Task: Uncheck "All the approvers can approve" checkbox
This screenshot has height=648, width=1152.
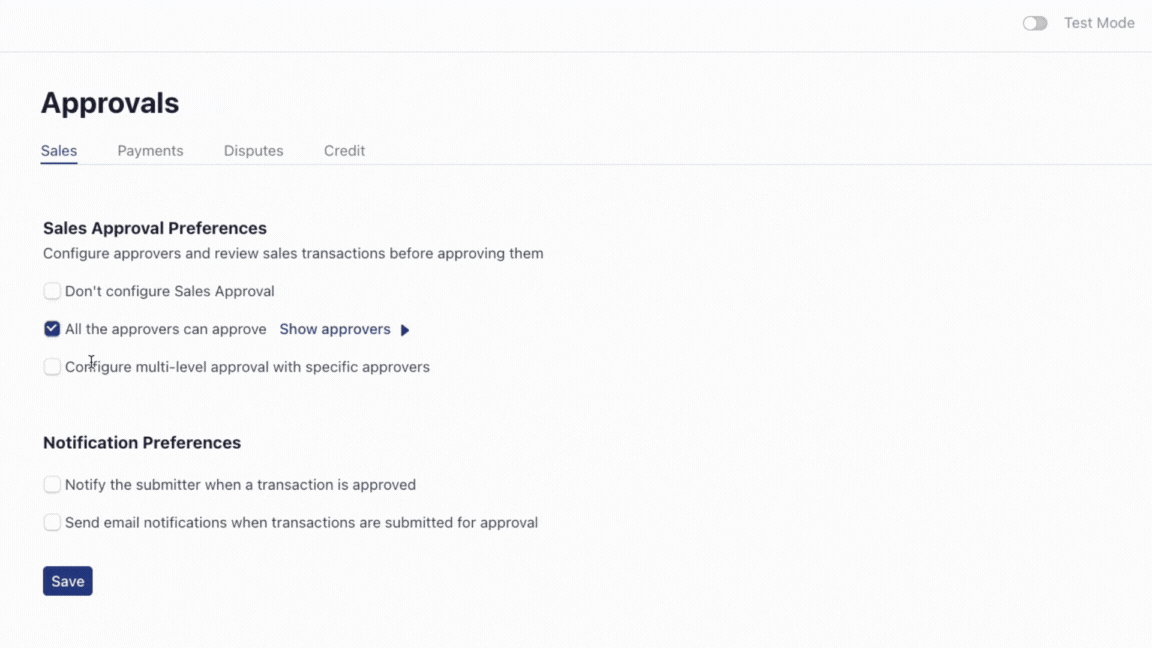Action: click(52, 329)
